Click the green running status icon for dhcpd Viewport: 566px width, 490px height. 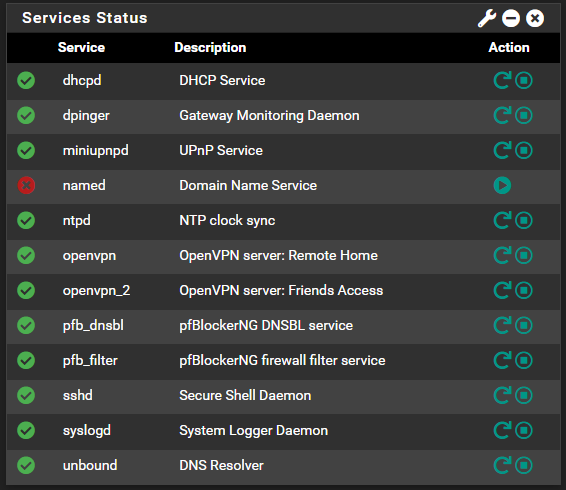click(x=26, y=80)
